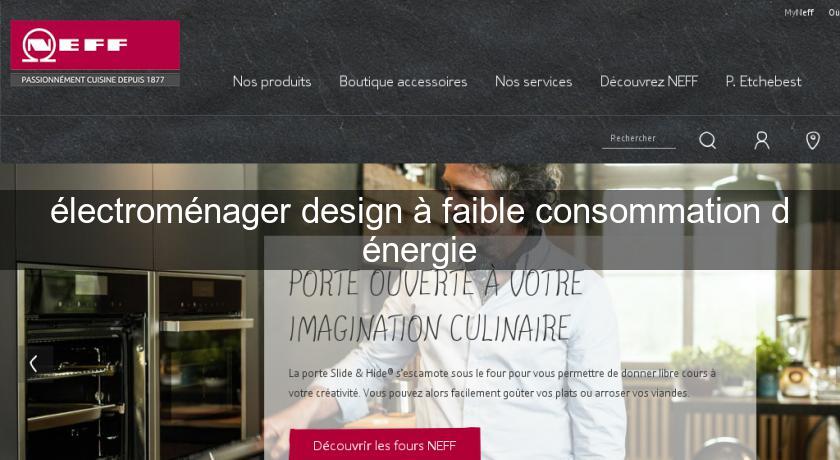This screenshot has width=840, height=460.
Task: Click the closed oven with handle
Action: pyautogui.click(x=202, y=366)
